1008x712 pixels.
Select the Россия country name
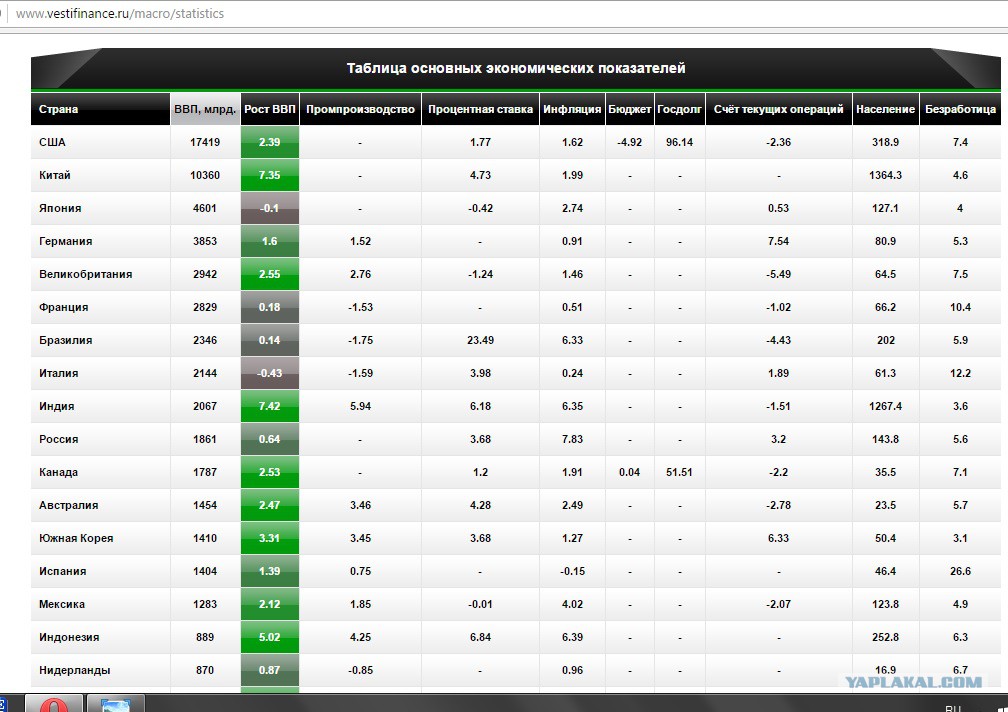[x=58, y=440]
